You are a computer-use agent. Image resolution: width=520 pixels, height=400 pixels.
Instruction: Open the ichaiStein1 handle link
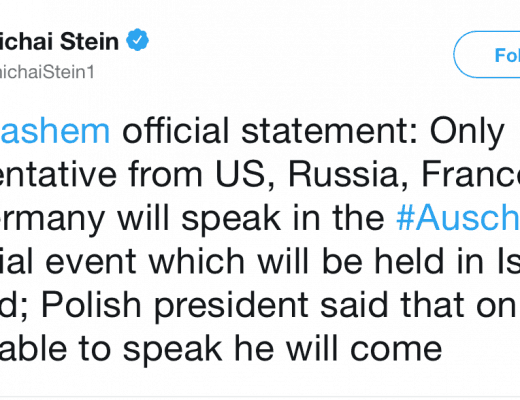[47, 72]
